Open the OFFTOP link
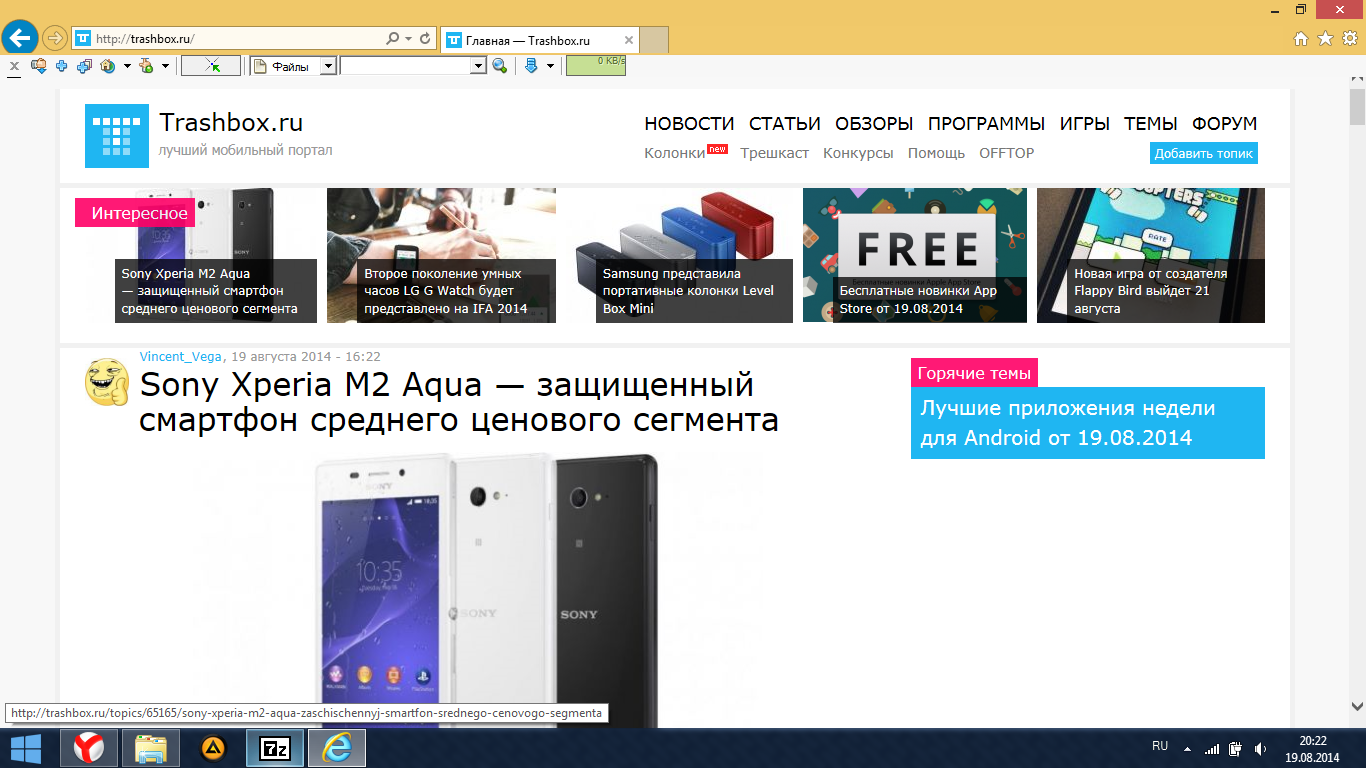Screen dimensions: 1366x768 (1007, 153)
